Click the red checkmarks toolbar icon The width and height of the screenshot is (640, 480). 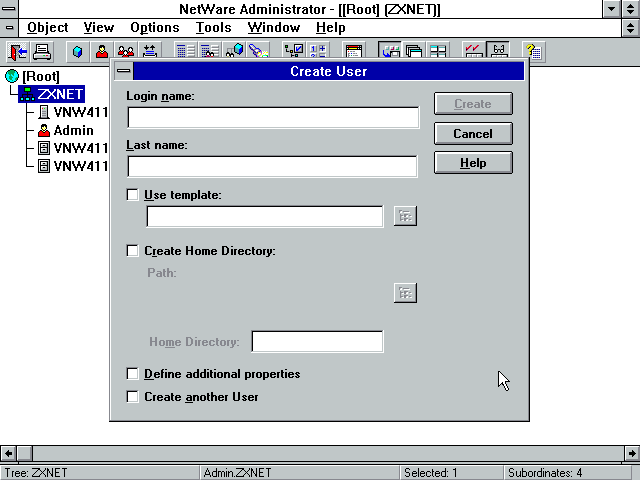pos(474,52)
